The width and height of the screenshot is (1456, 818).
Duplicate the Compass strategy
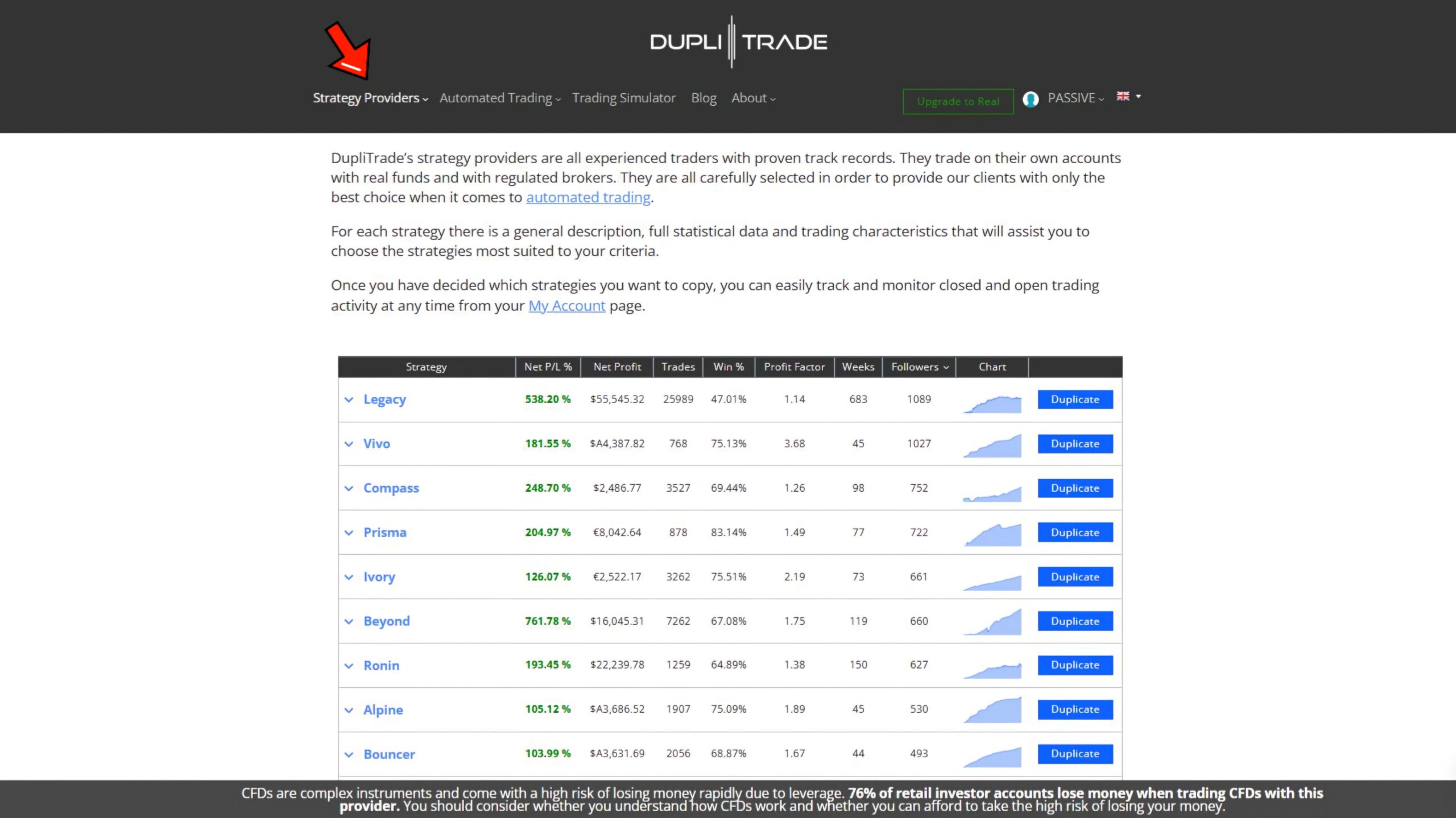point(1075,488)
